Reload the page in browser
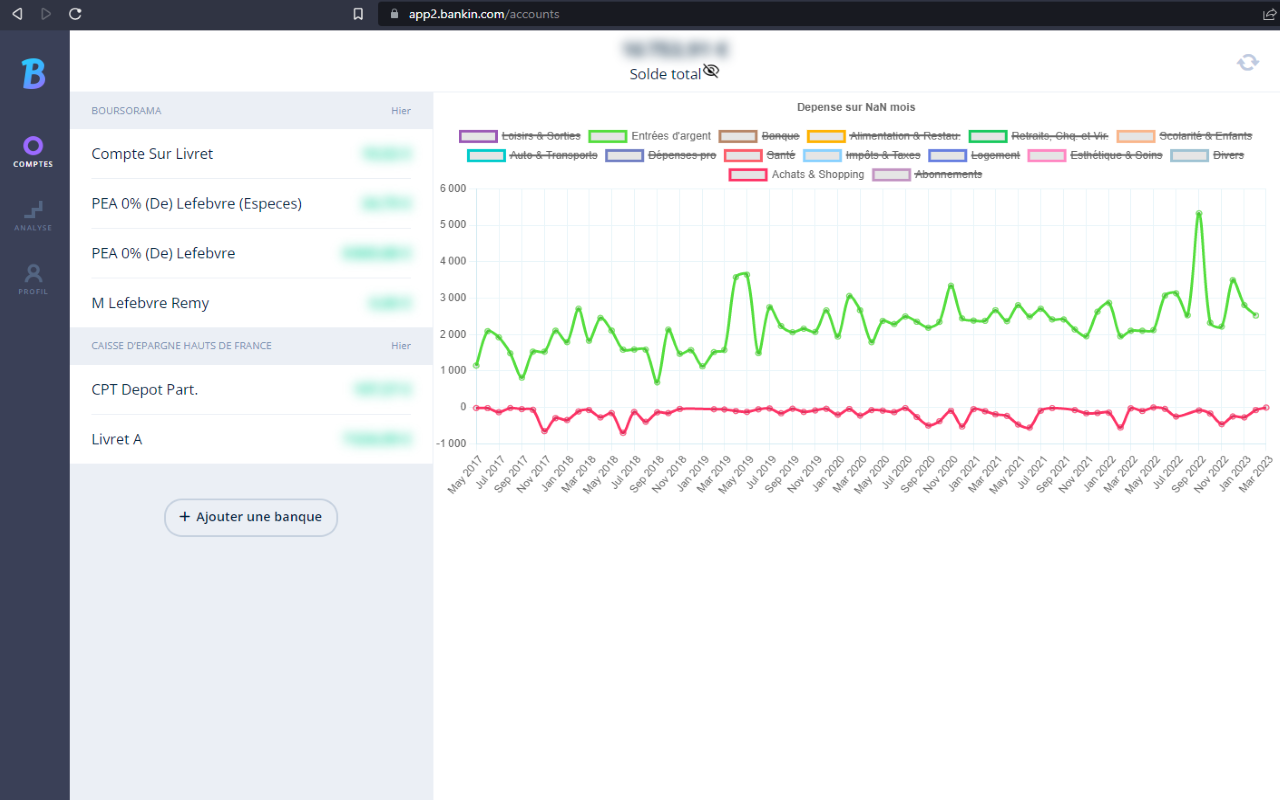The height and width of the screenshot is (800, 1280). (75, 14)
